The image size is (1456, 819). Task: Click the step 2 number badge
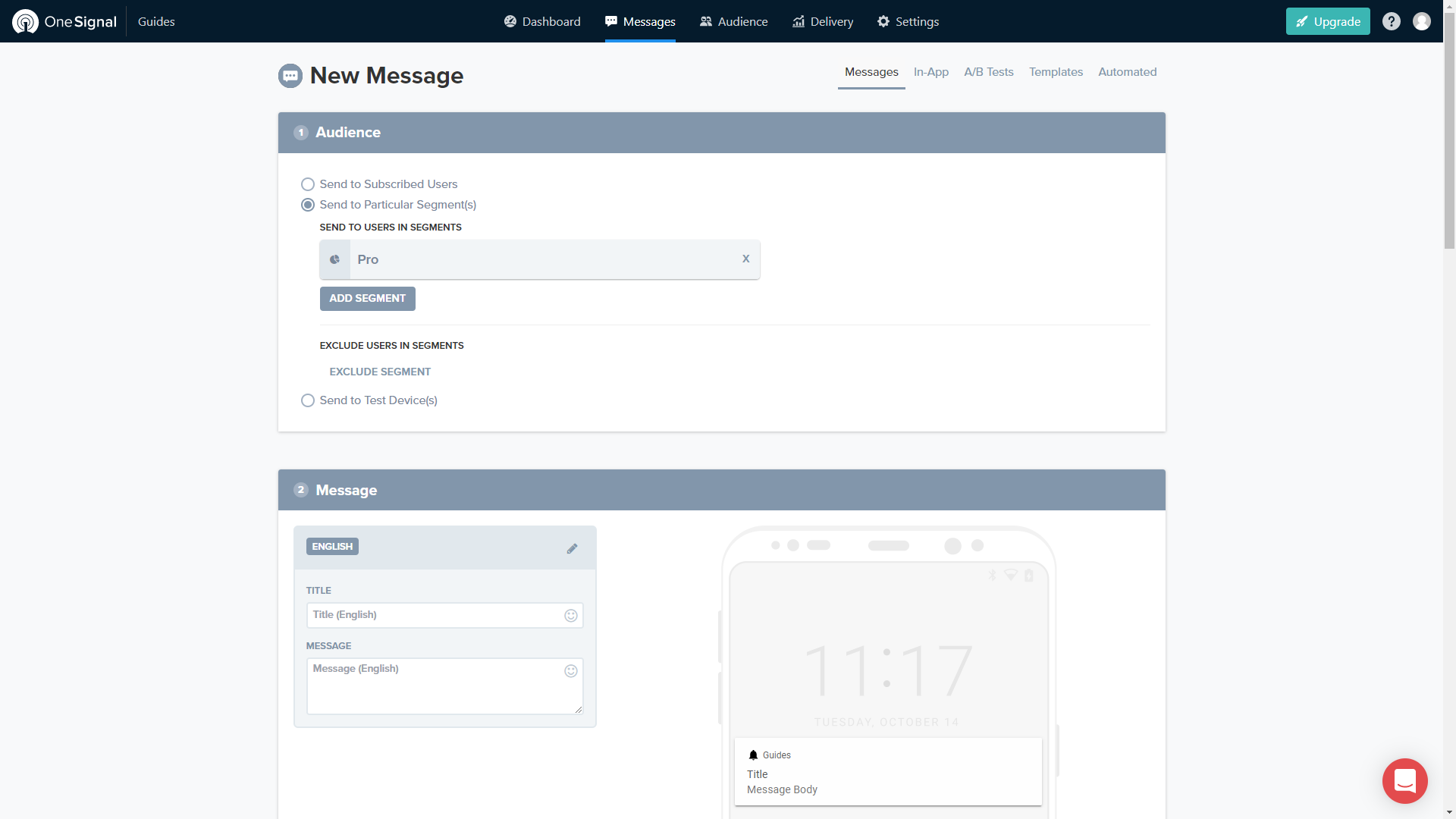301,490
